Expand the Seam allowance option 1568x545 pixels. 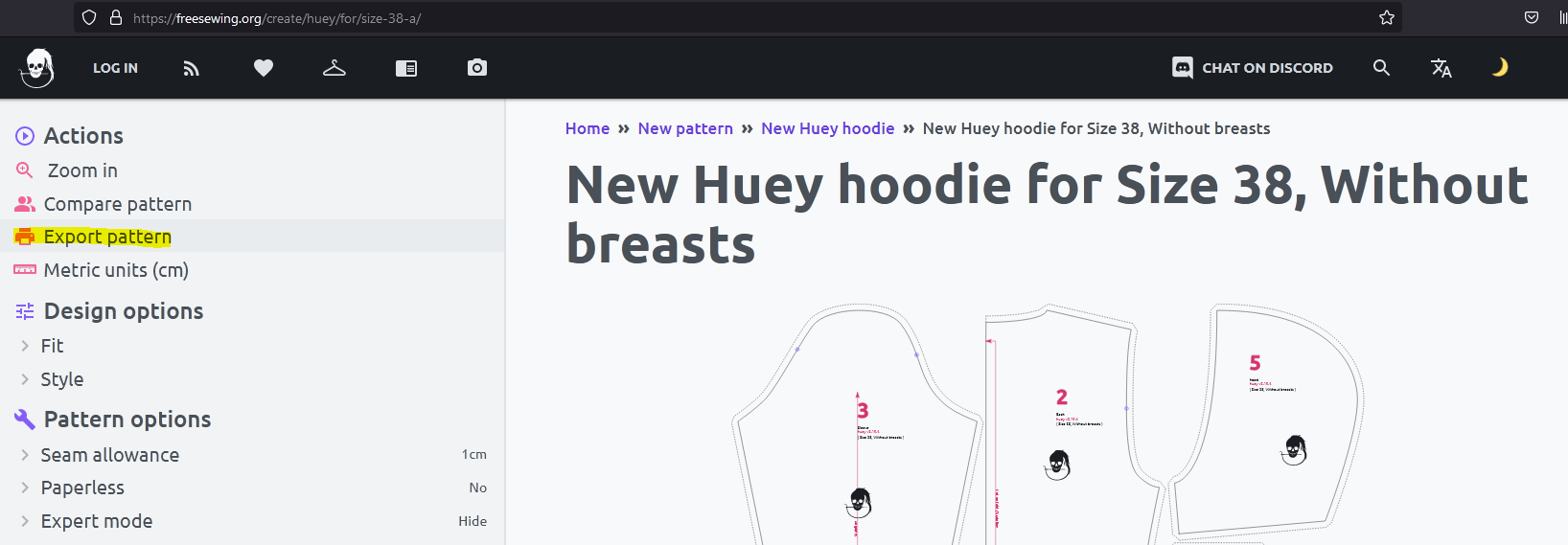click(x=252, y=455)
